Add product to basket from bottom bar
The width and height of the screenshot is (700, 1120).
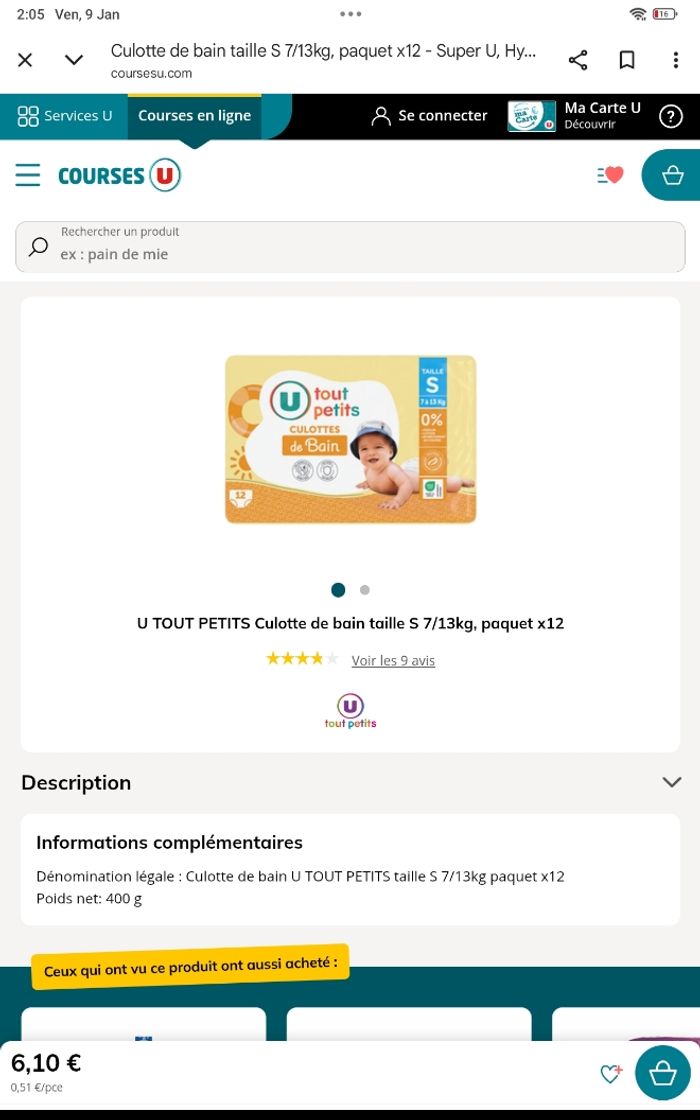(663, 1072)
